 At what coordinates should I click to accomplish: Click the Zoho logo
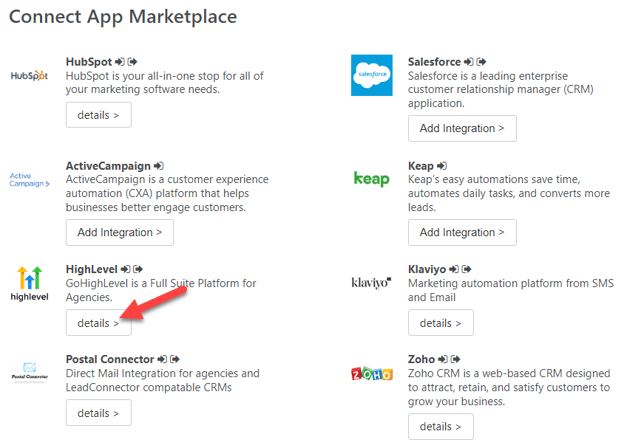click(372, 374)
